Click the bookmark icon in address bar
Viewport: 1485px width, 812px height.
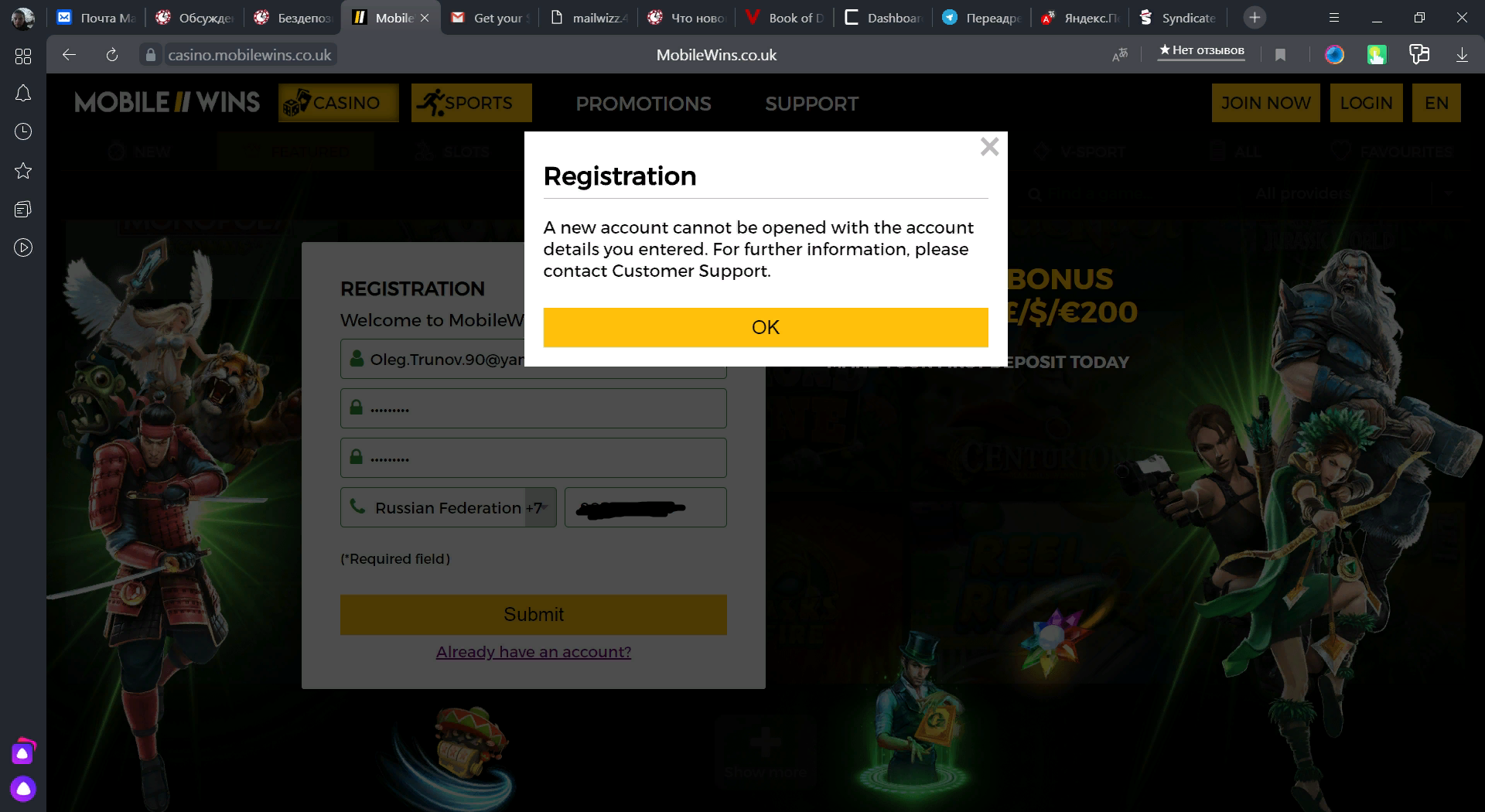(1280, 55)
